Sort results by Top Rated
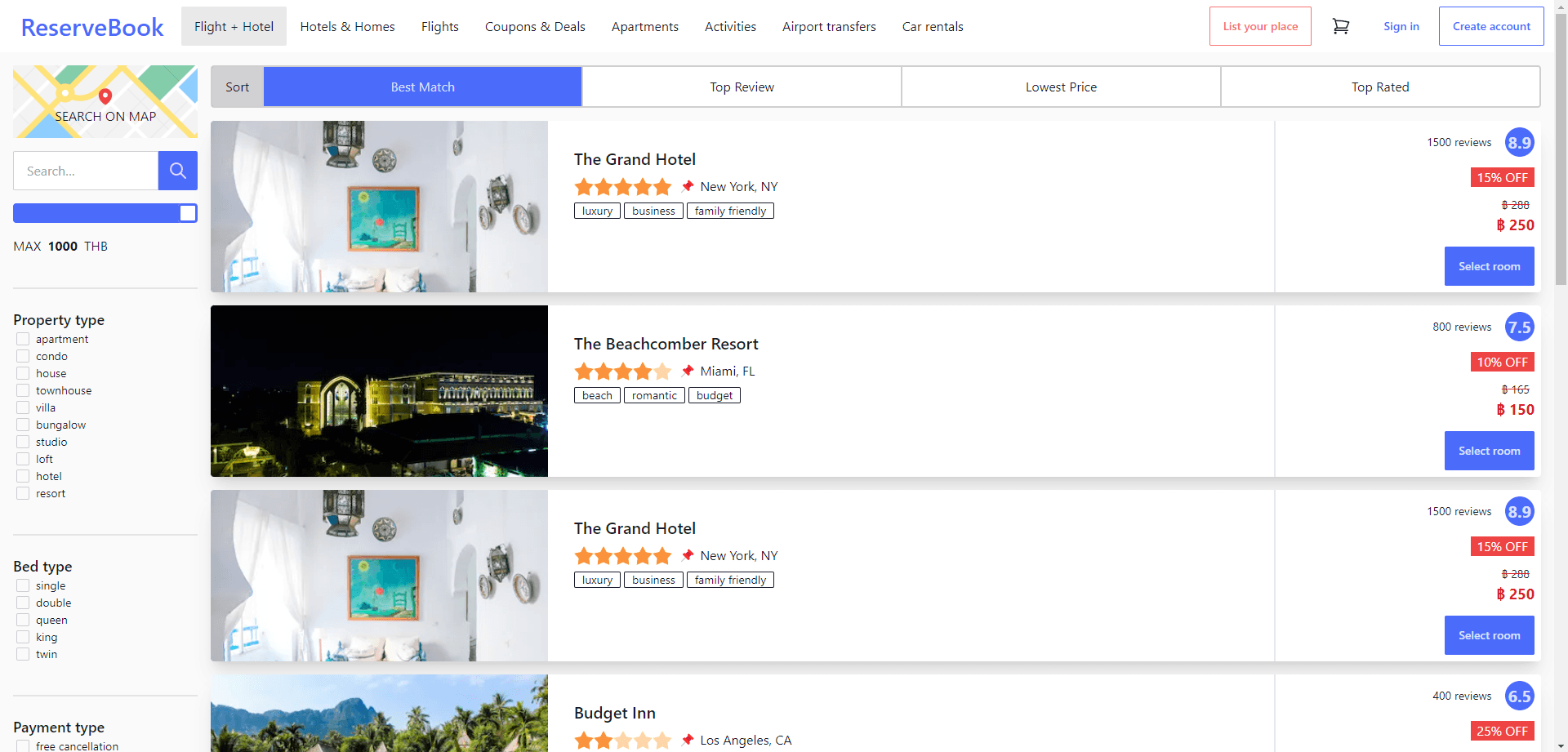Image resolution: width=1568 pixels, height=752 pixels. point(1380,87)
